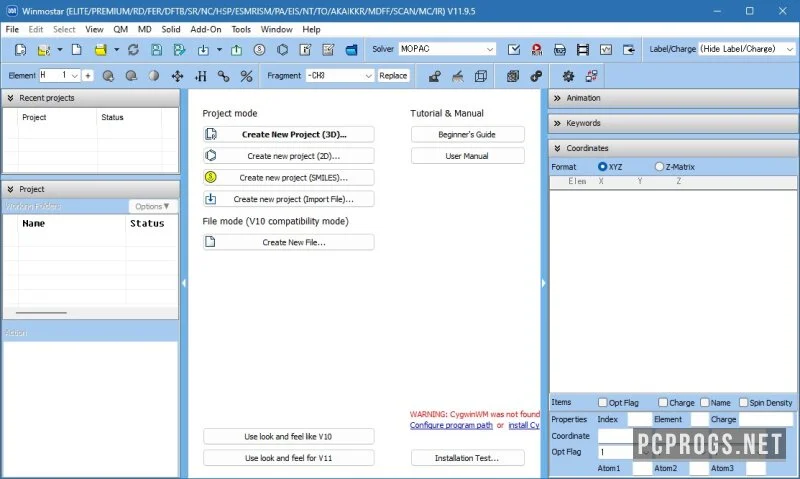800x479 pixels.
Task: Open the View menu
Action: [x=94, y=29]
